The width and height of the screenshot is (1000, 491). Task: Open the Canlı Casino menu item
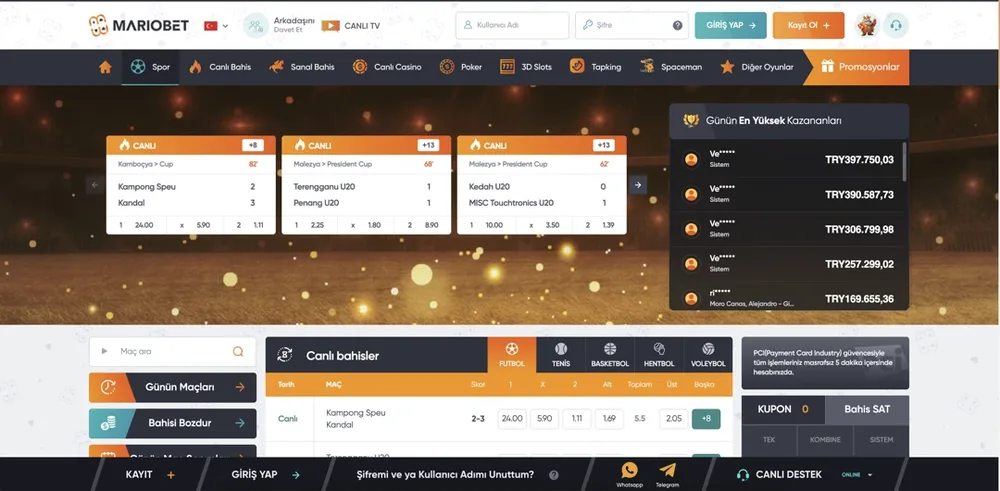pos(387,67)
